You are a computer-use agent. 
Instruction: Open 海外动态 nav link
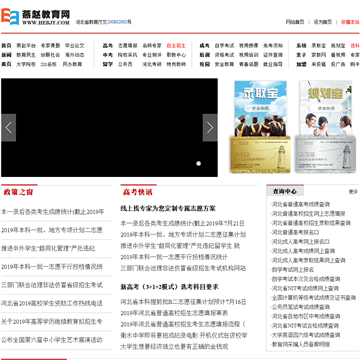pyautogui.click(x=75, y=55)
